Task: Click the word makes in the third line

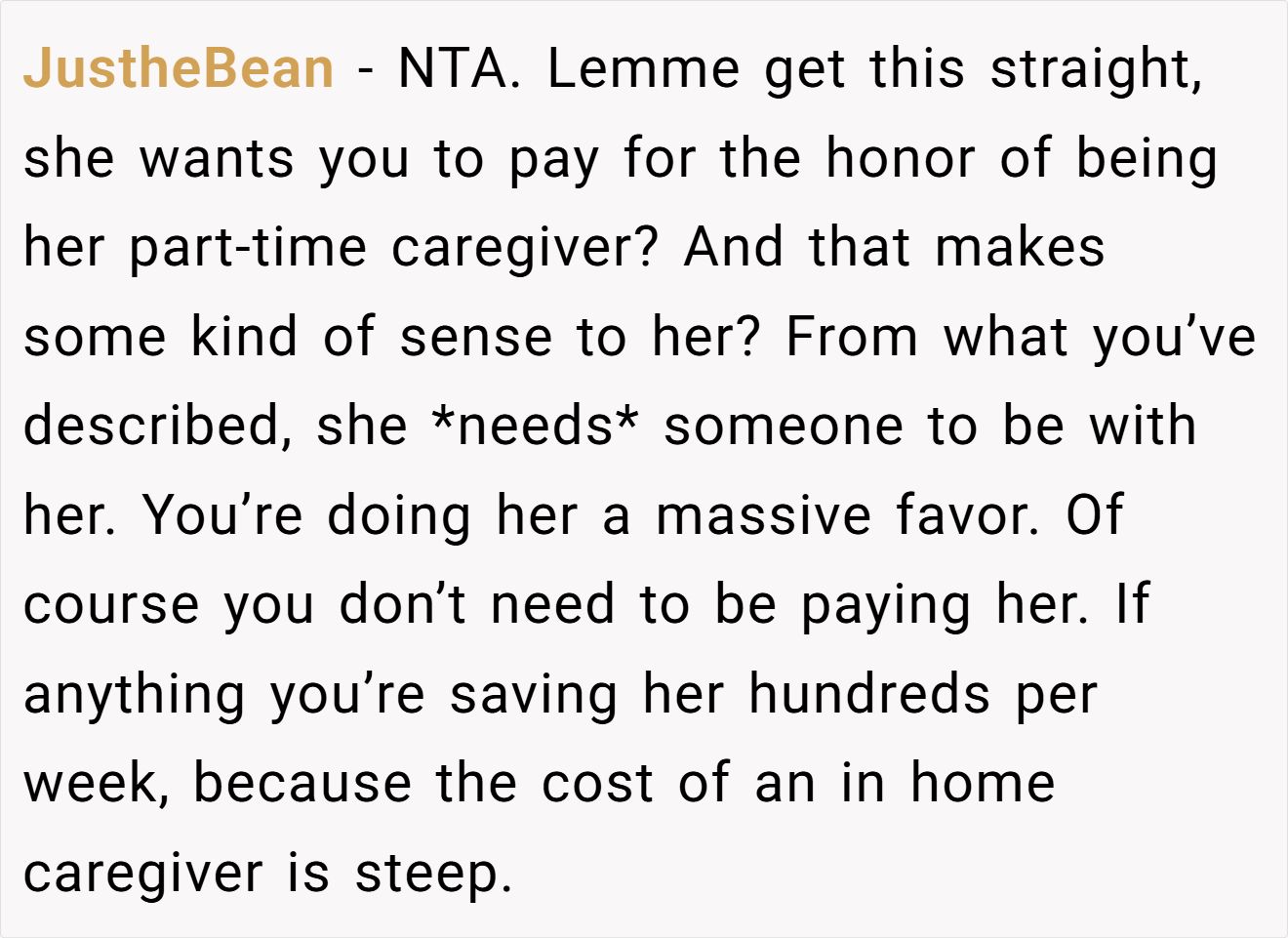Action: coord(1020,247)
